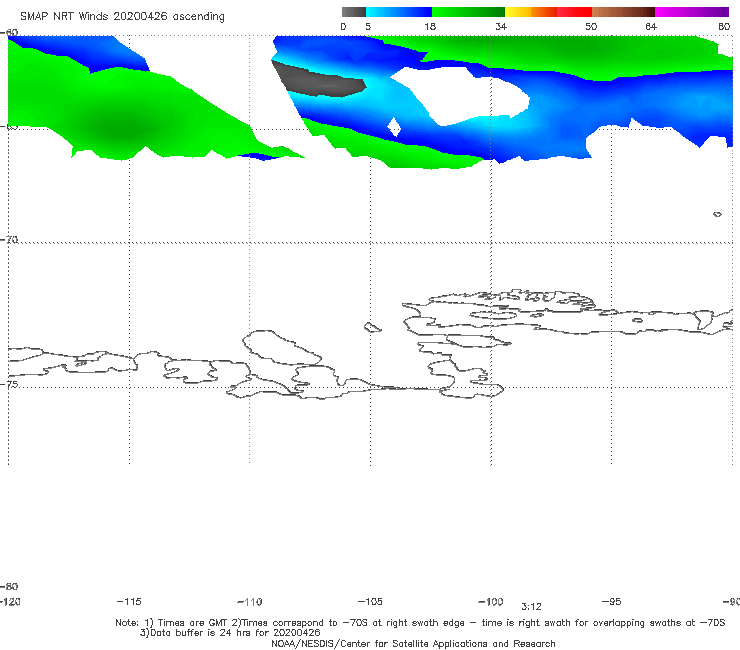This screenshot has height=650, width=740.
Task: Click the "Data buffer is 24 hrs" note
Action: pos(230,633)
